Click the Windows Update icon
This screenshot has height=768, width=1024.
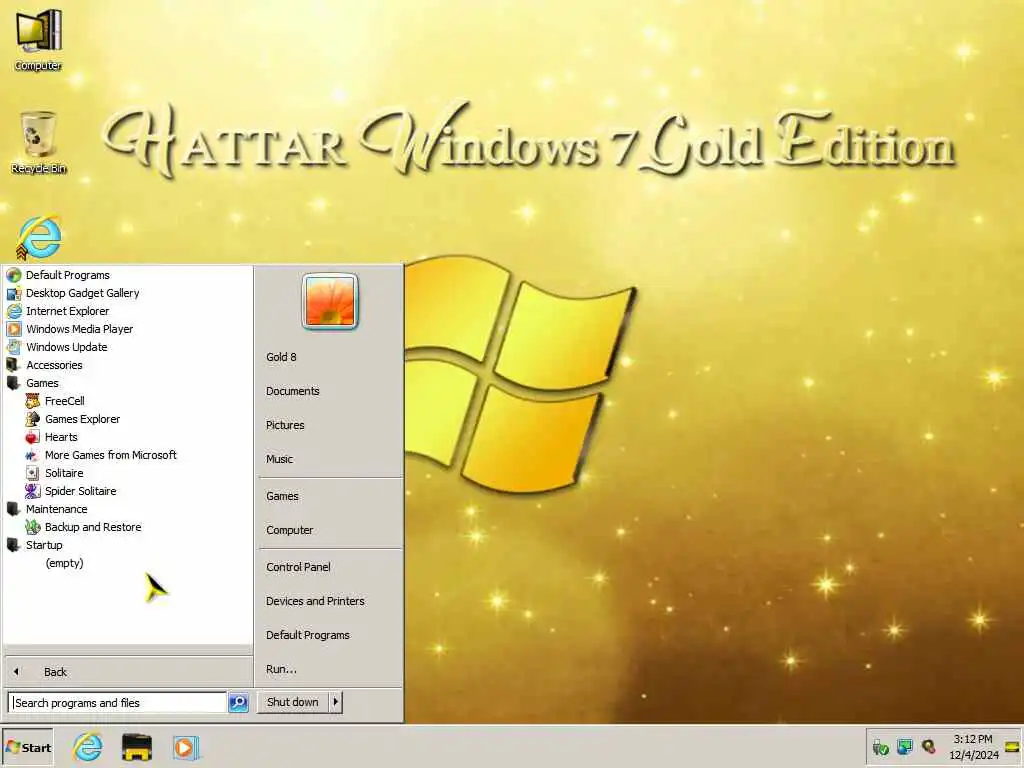coord(14,347)
